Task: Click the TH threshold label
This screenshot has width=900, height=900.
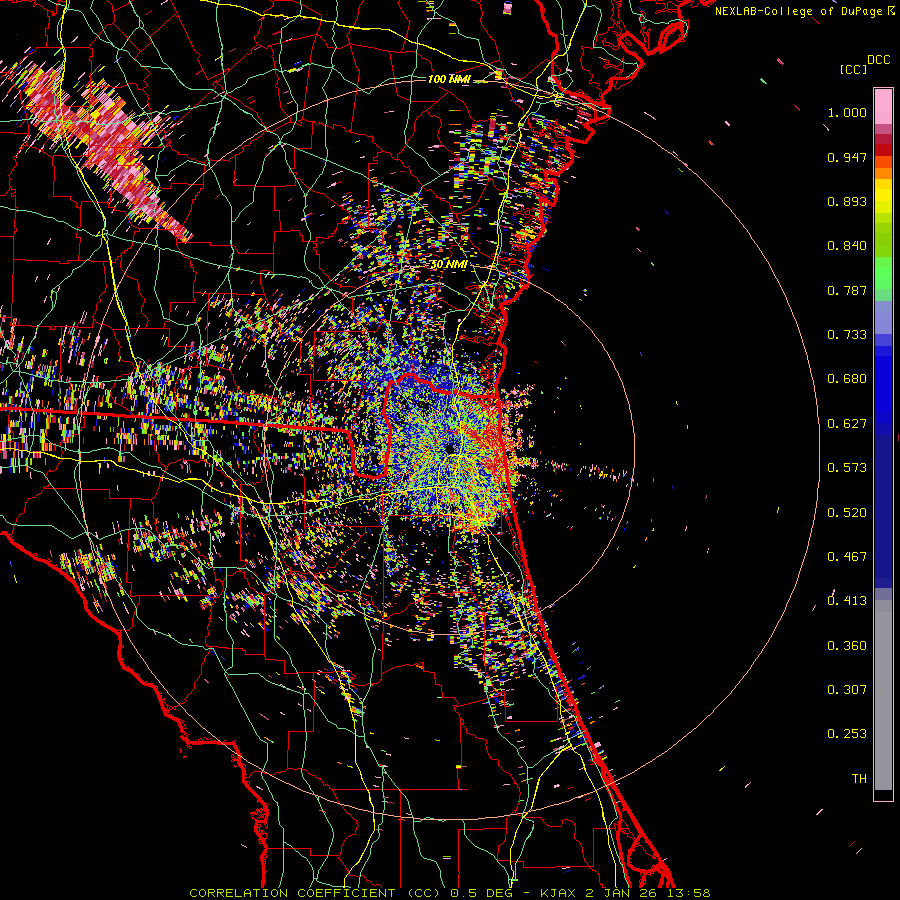Action: (859, 779)
